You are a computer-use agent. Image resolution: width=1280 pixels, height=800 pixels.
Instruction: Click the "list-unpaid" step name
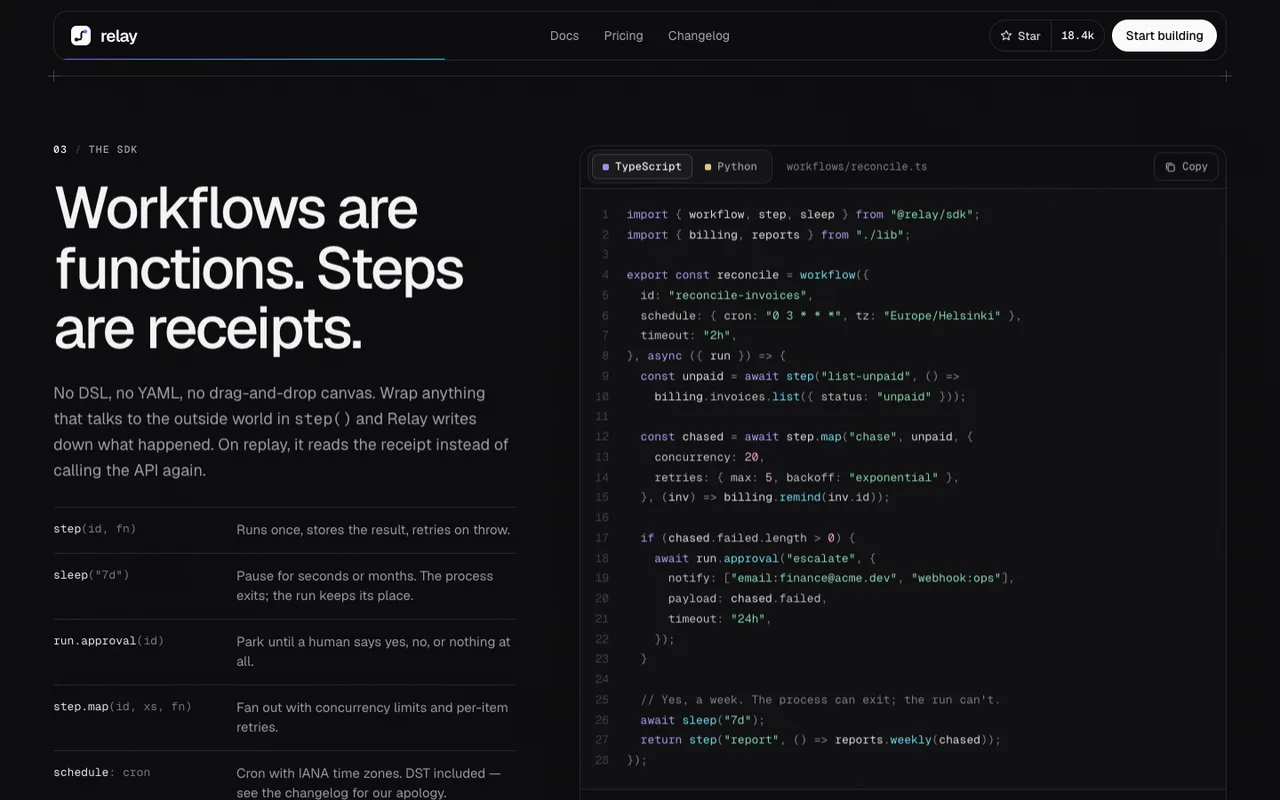tap(866, 376)
